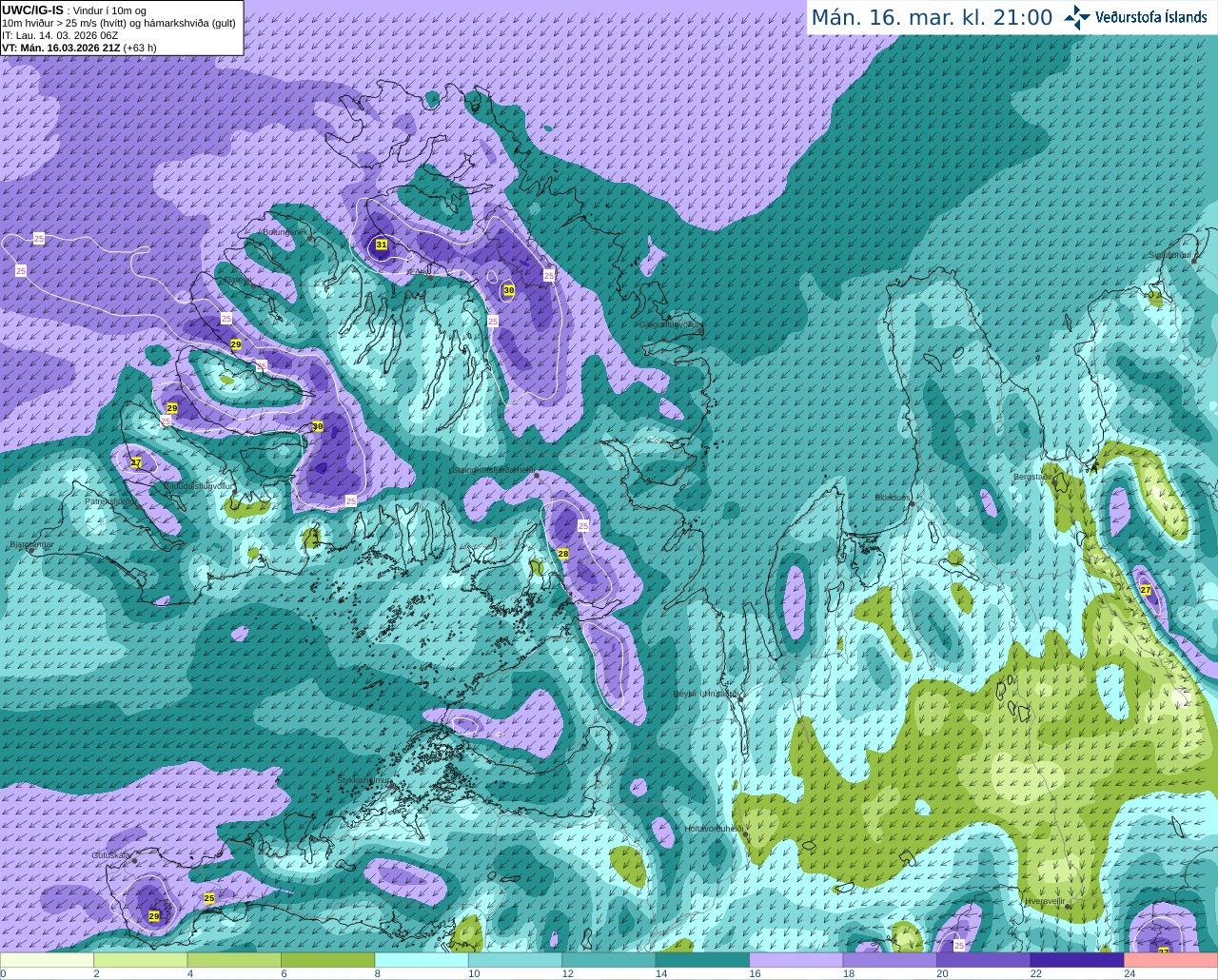Select the Blönduós station dot
The image size is (1218, 980).
click(912, 503)
